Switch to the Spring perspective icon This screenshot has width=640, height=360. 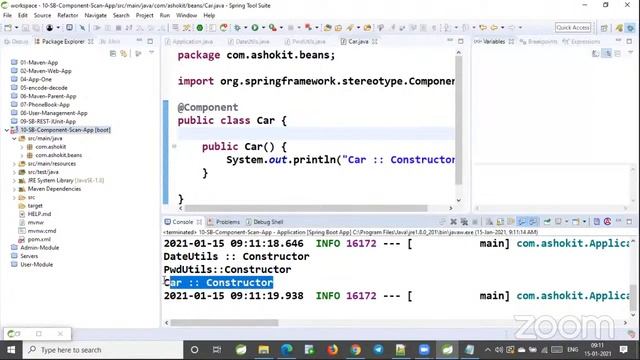(619, 28)
